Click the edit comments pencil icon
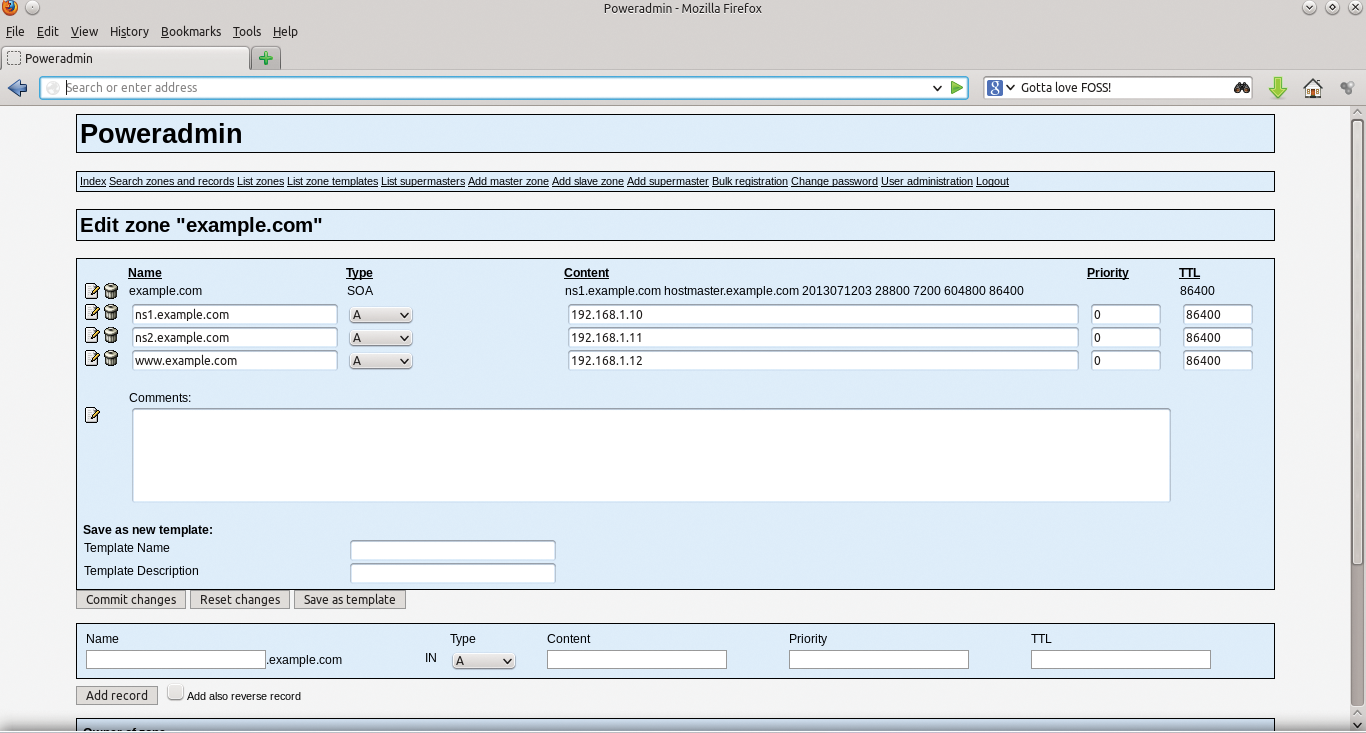The height and width of the screenshot is (733, 1366). click(x=92, y=415)
